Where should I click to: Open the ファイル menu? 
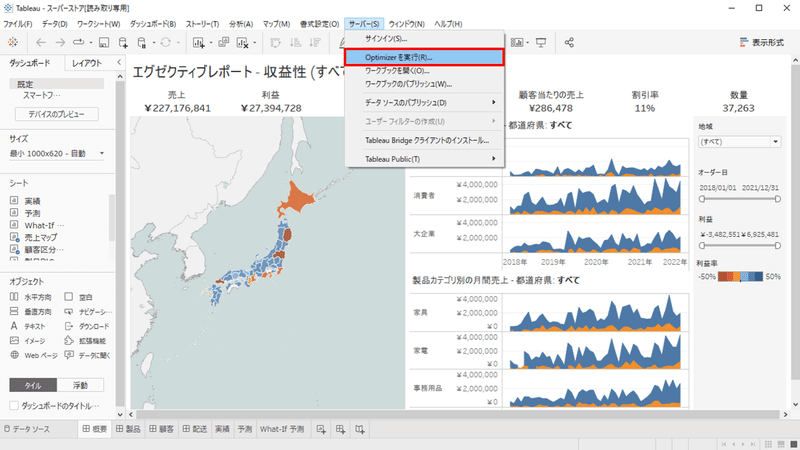click(x=18, y=24)
